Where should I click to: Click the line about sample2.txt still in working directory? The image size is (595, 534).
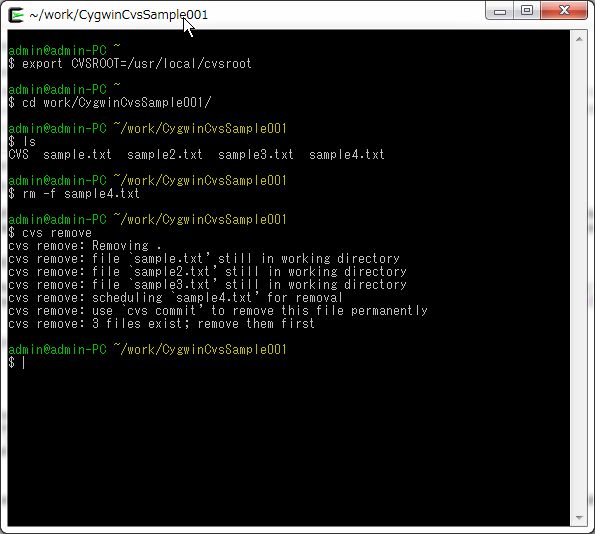coord(208,272)
